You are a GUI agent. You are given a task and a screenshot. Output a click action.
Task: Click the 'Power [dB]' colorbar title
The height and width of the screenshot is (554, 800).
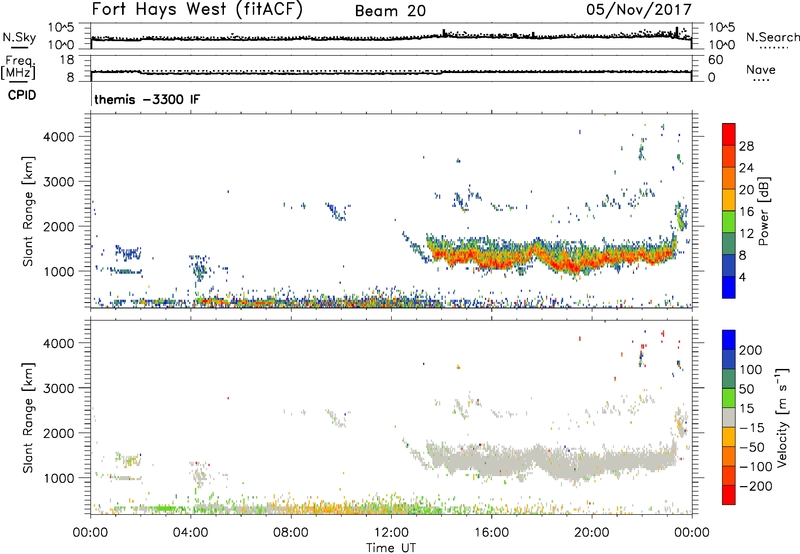click(x=763, y=211)
